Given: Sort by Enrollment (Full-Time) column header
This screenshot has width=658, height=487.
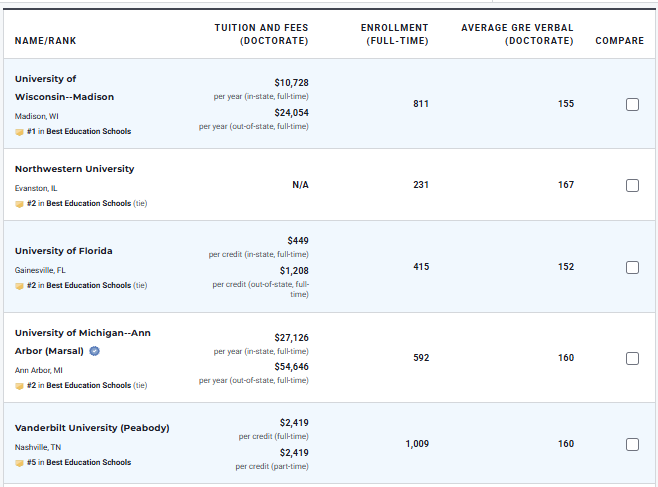Looking at the screenshot, I should click(x=394, y=34).
